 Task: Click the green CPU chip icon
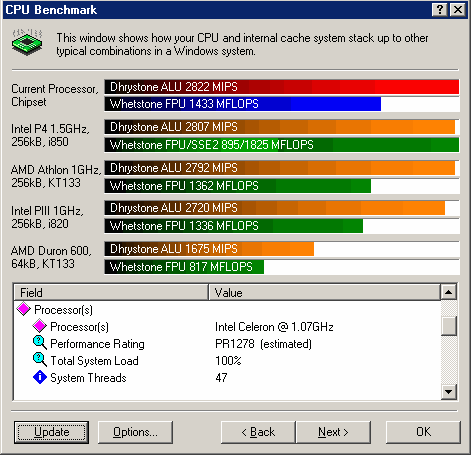coord(27,42)
